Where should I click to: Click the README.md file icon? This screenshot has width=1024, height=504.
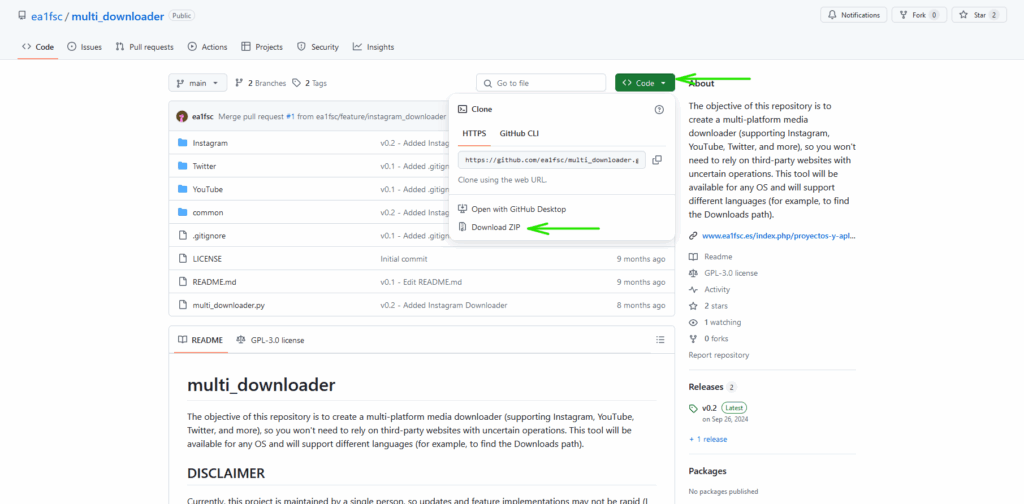pyautogui.click(x=183, y=282)
